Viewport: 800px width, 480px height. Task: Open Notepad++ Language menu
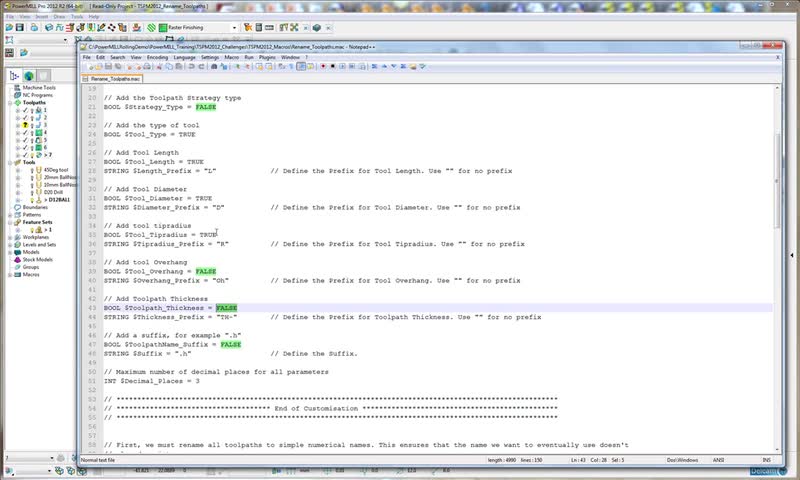click(184, 57)
